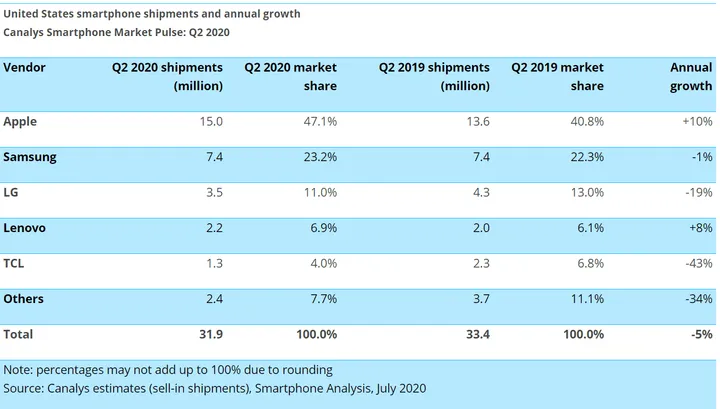Select the Total row label
This screenshot has width=720, height=409.
(x=18, y=334)
